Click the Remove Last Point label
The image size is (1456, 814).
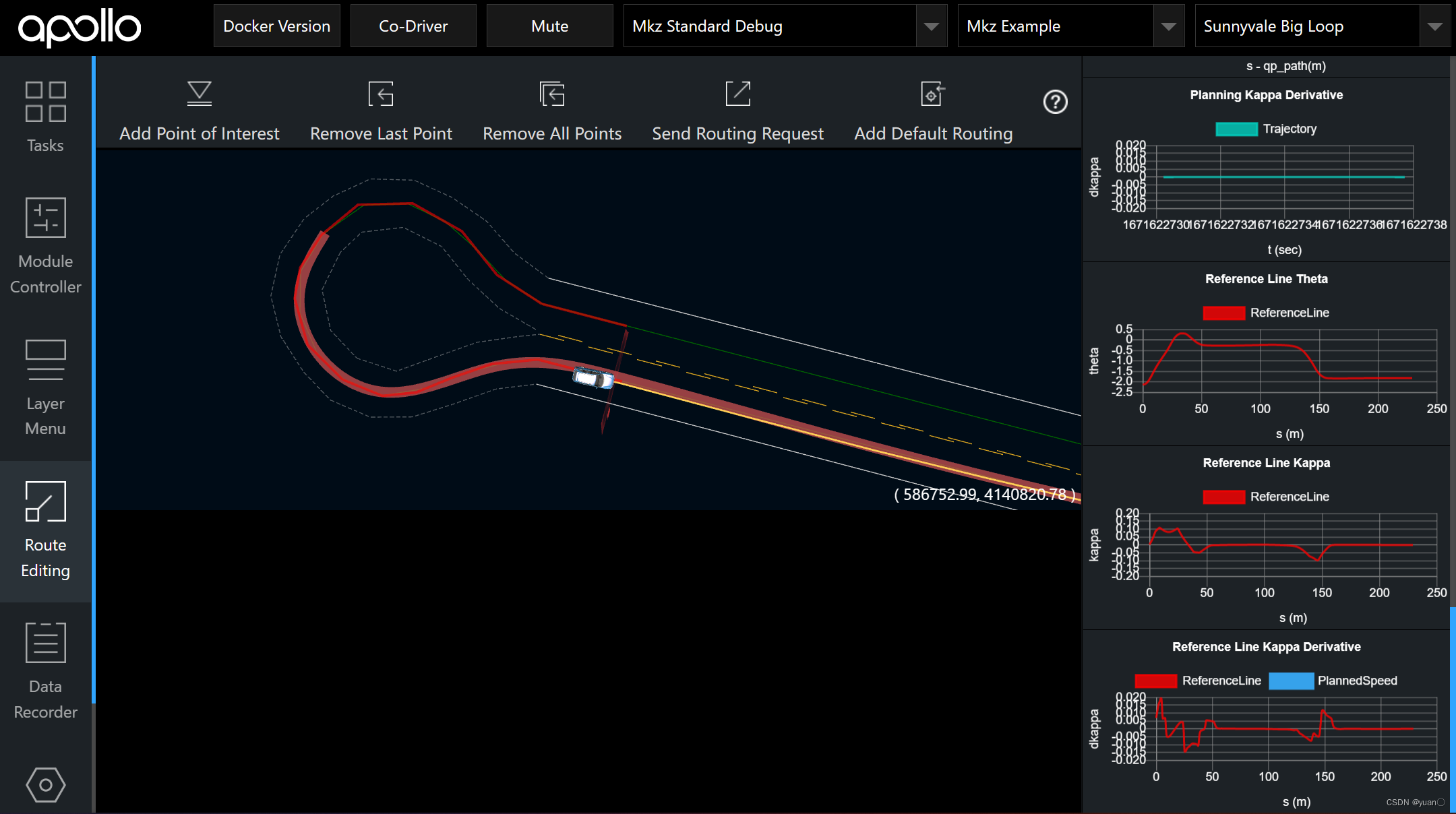point(381,133)
